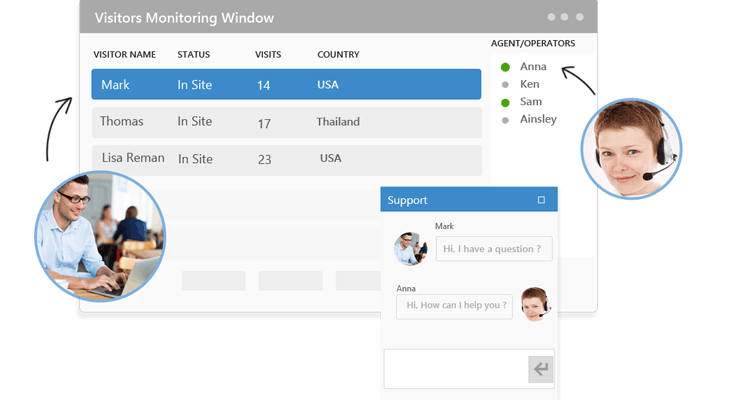Image resolution: width=733 pixels, height=400 pixels.
Task: Select the Mark visitor row
Action: click(286, 85)
